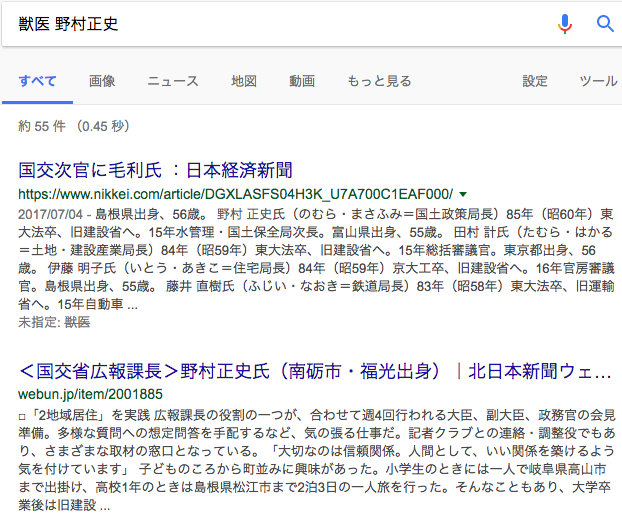Image resolution: width=622 pixels, height=517 pixels.
Task: Click the webun.jp/item/2001885 URL
Action: coord(90,394)
